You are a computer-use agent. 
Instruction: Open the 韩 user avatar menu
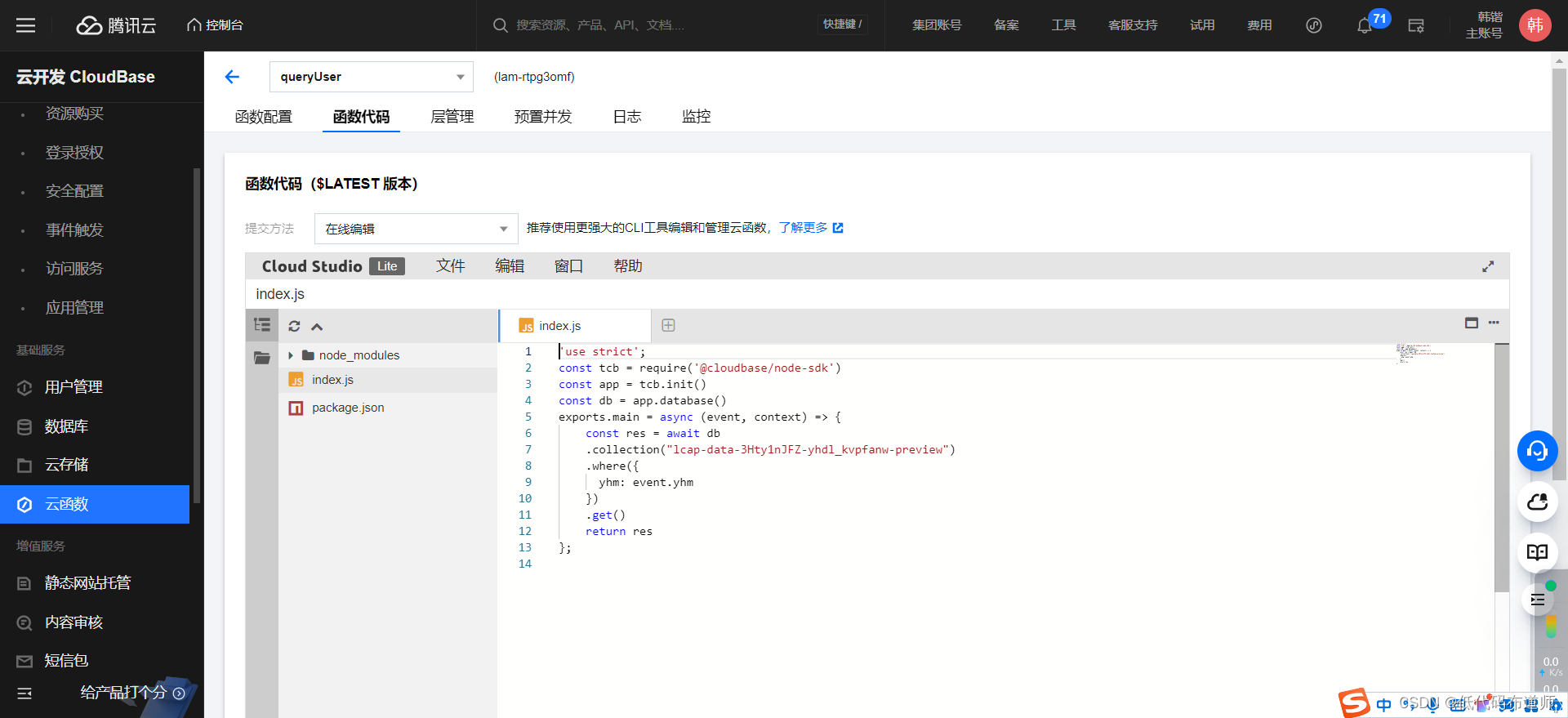1535,25
